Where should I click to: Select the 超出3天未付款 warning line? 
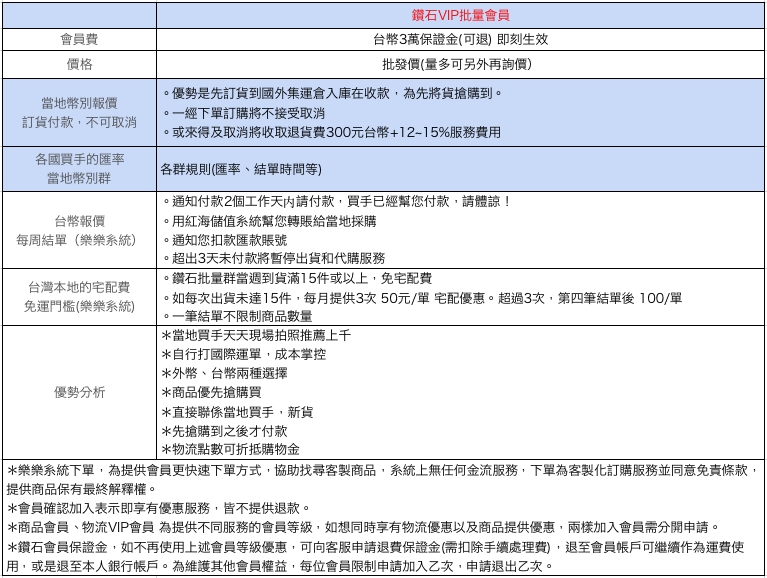278,258
